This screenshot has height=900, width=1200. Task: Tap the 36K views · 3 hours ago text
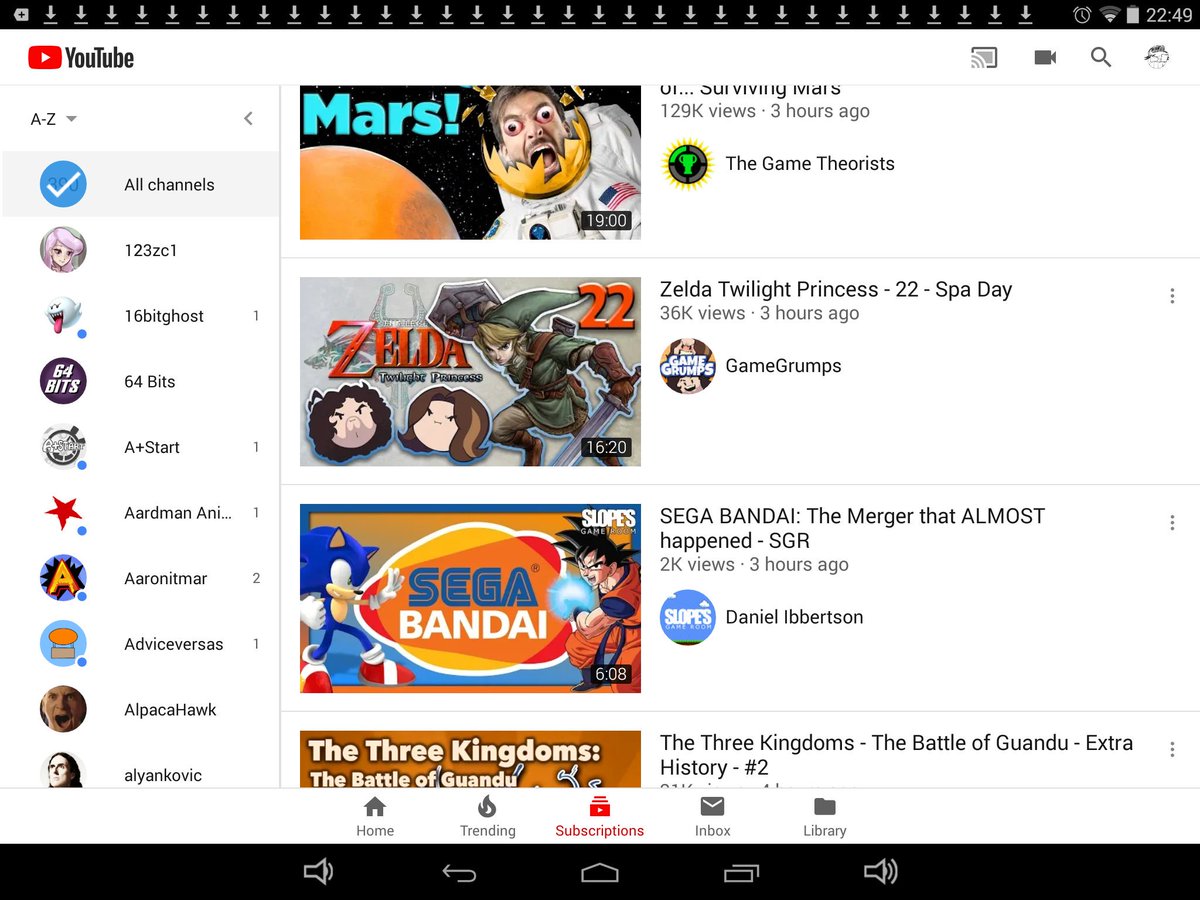click(760, 313)
